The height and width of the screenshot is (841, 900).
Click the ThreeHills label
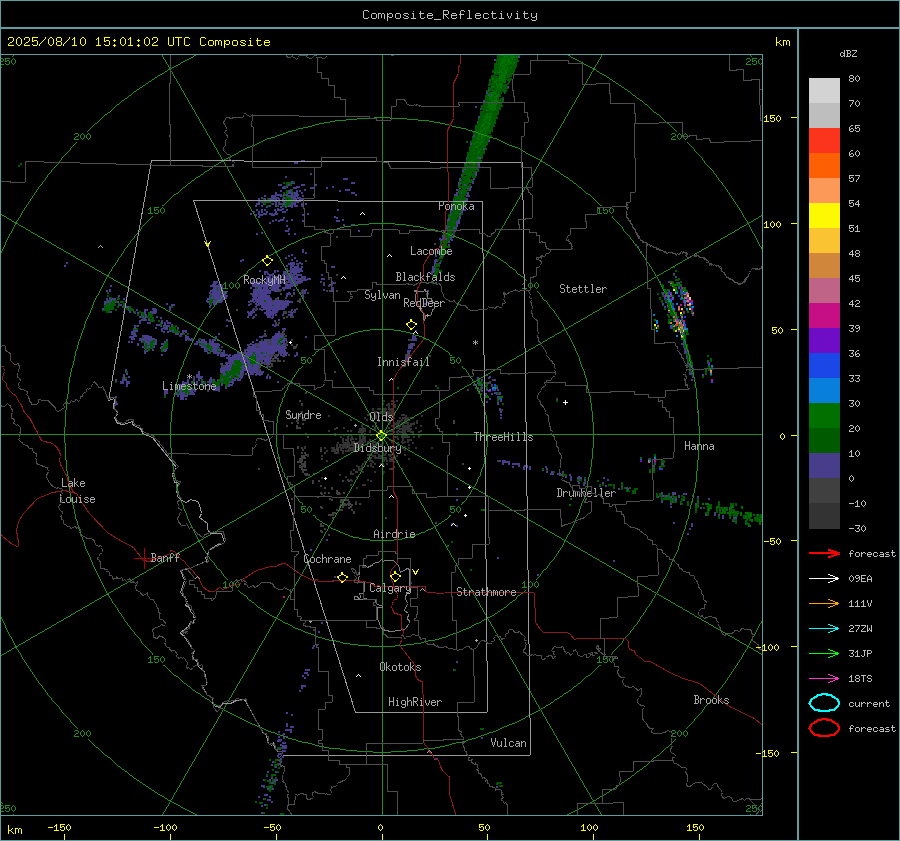[x=503, y=437]
